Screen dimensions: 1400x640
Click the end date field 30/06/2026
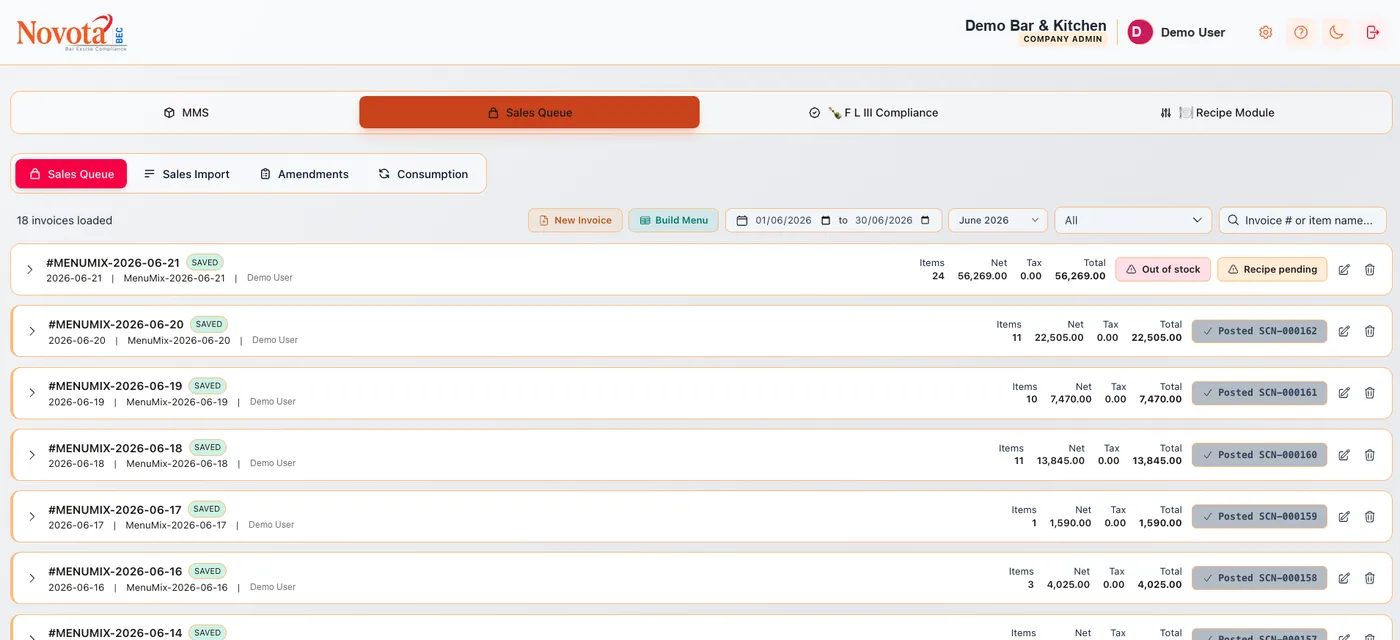[884, 220]
